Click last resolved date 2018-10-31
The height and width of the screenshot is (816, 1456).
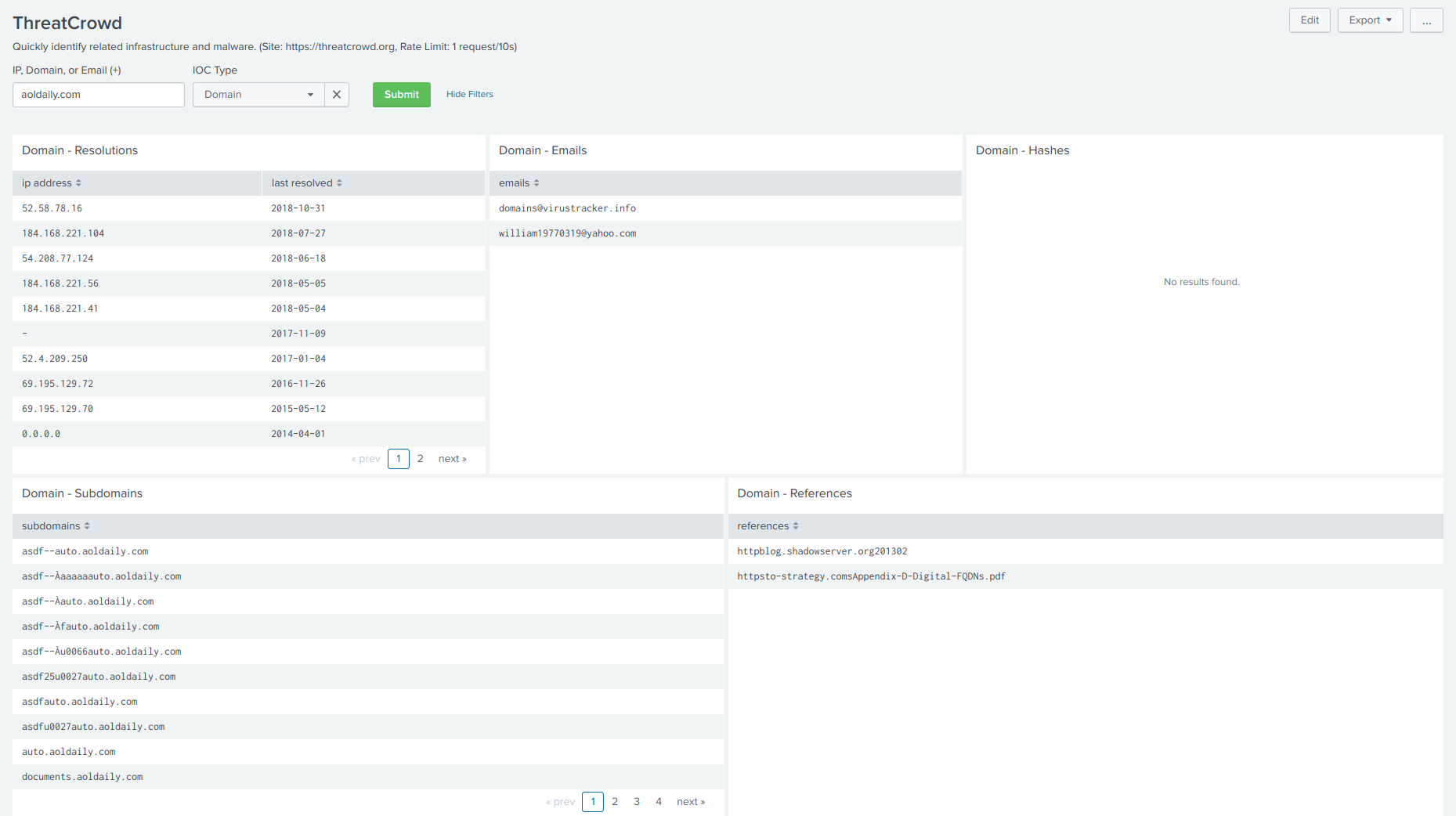coord(298,208)
